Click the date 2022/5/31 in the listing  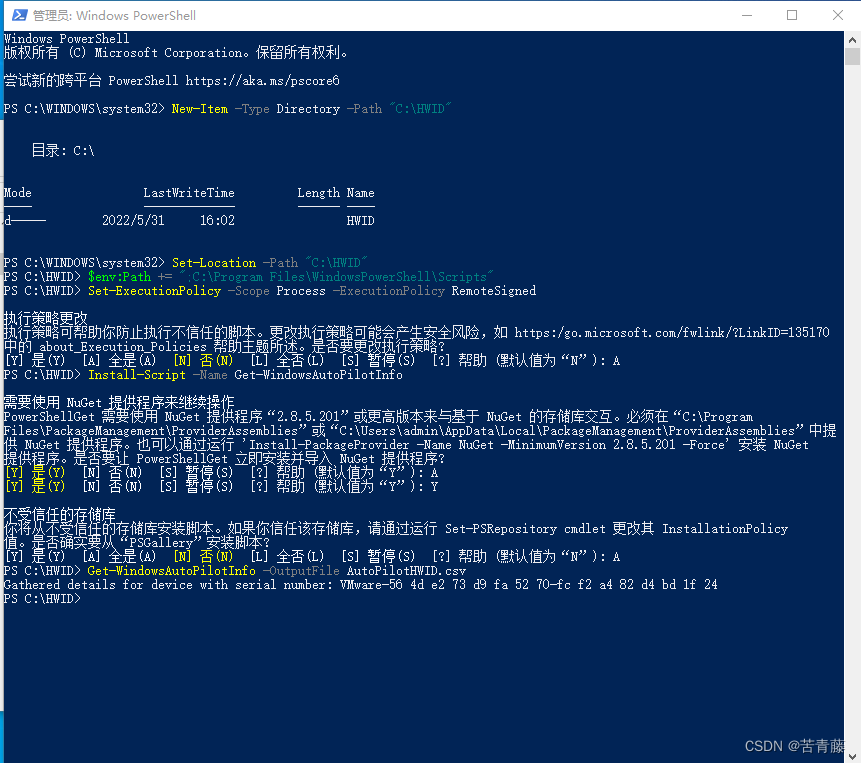(x=133, y=220)
